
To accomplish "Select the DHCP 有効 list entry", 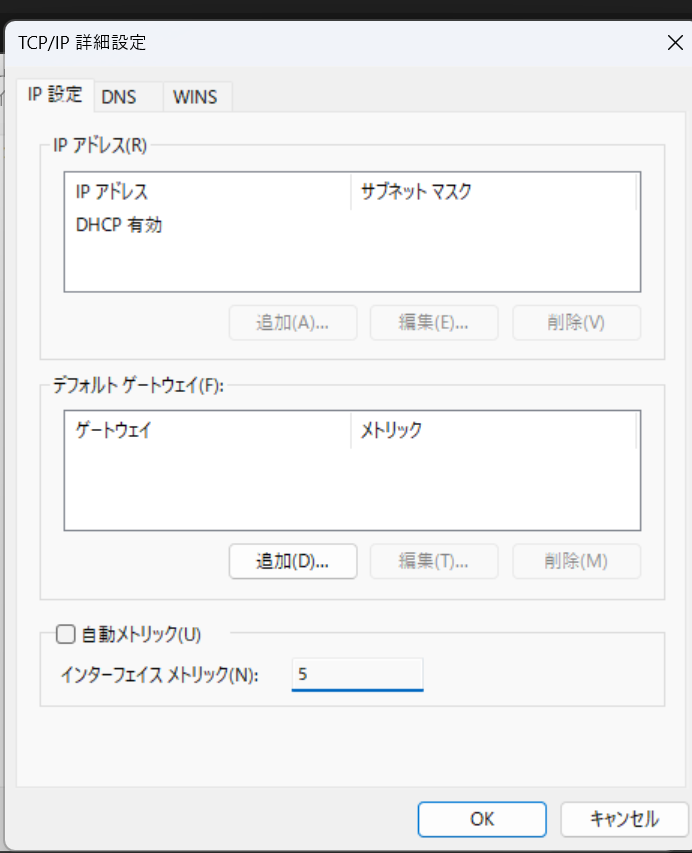I will [x=119, y=225].
